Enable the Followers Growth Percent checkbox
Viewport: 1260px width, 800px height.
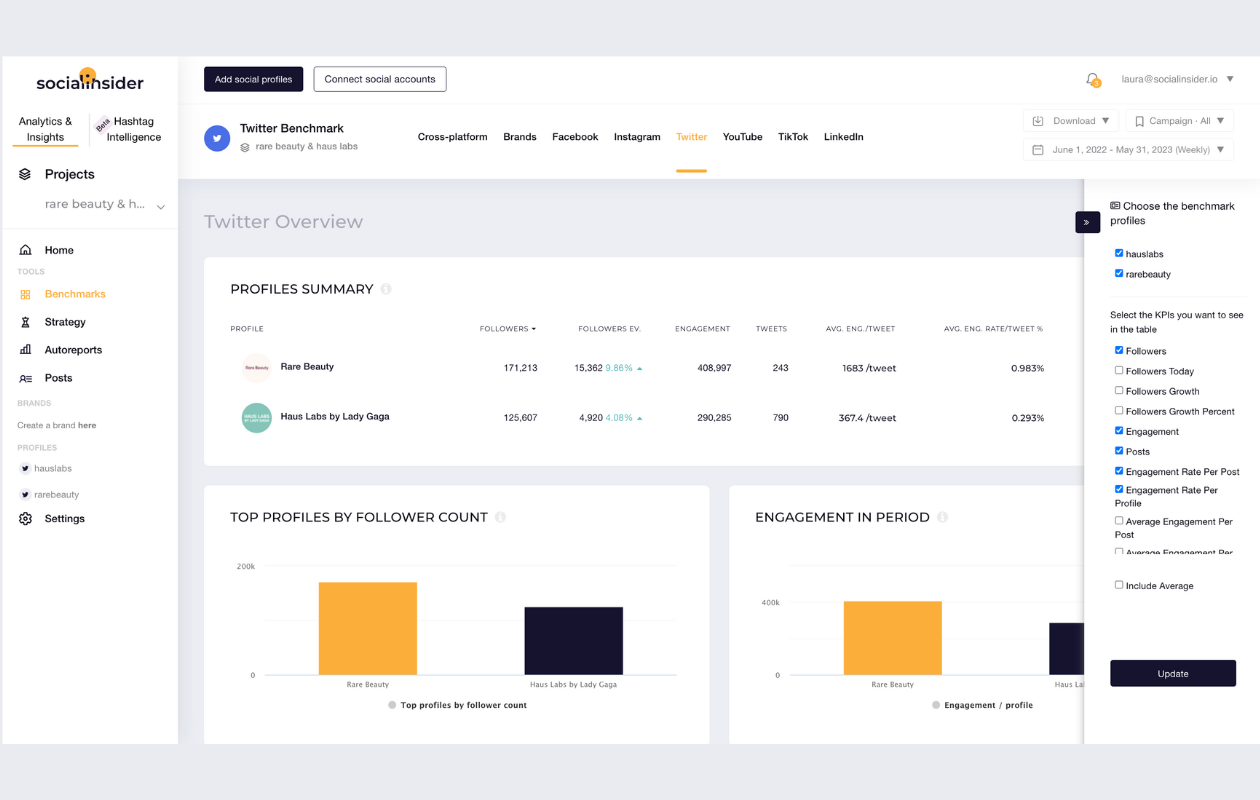1119,410
